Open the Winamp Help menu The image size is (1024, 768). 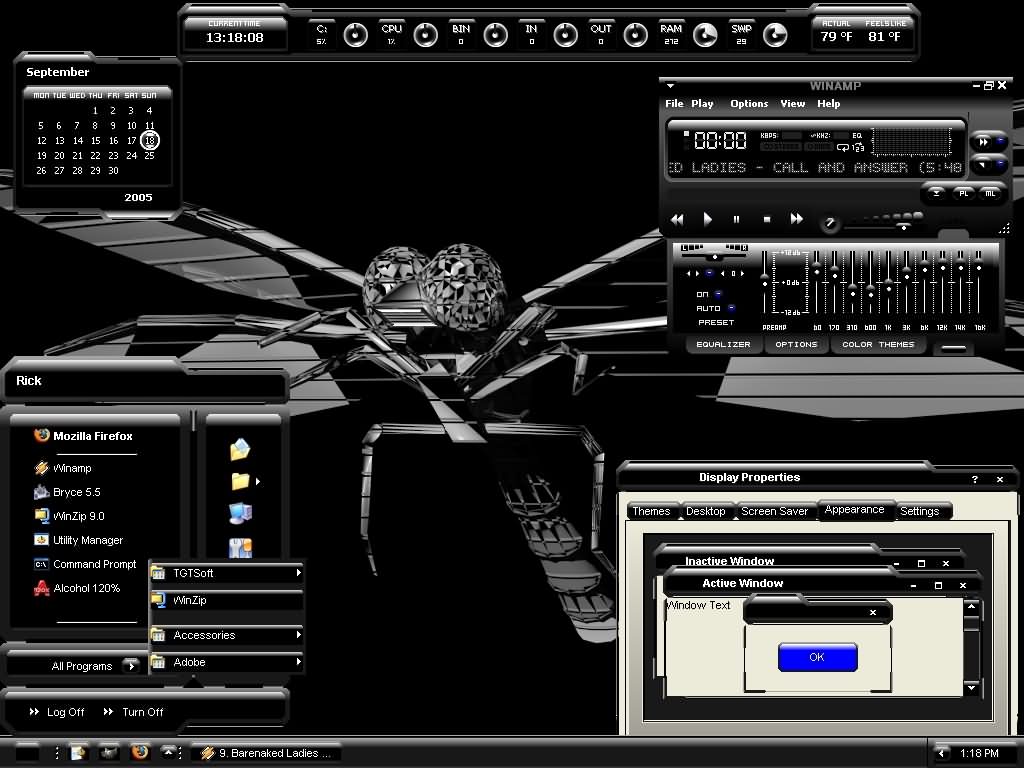[829, 104]
